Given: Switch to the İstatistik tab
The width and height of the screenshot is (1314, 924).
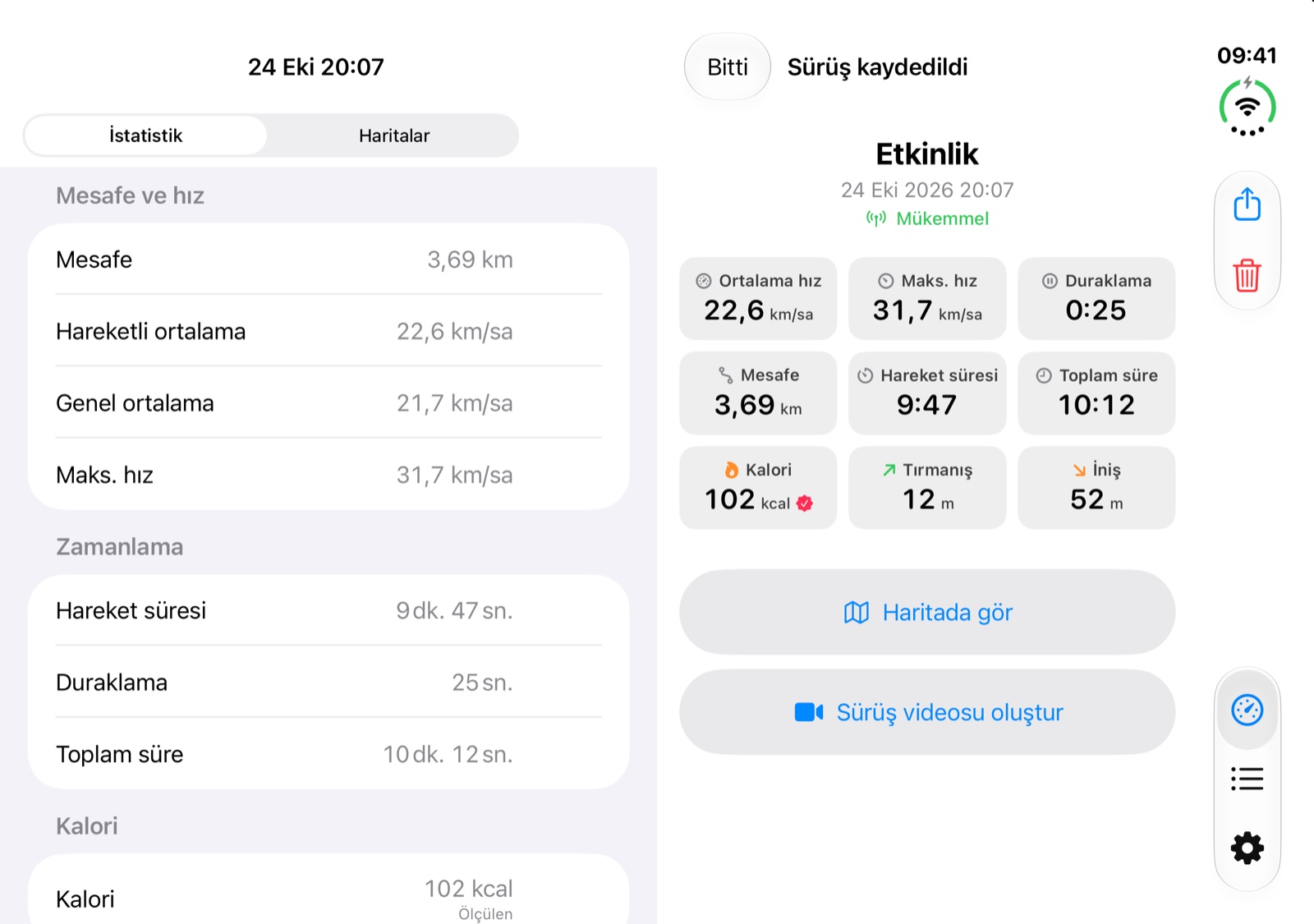Looking at the screenshot, I should (145, 136).
